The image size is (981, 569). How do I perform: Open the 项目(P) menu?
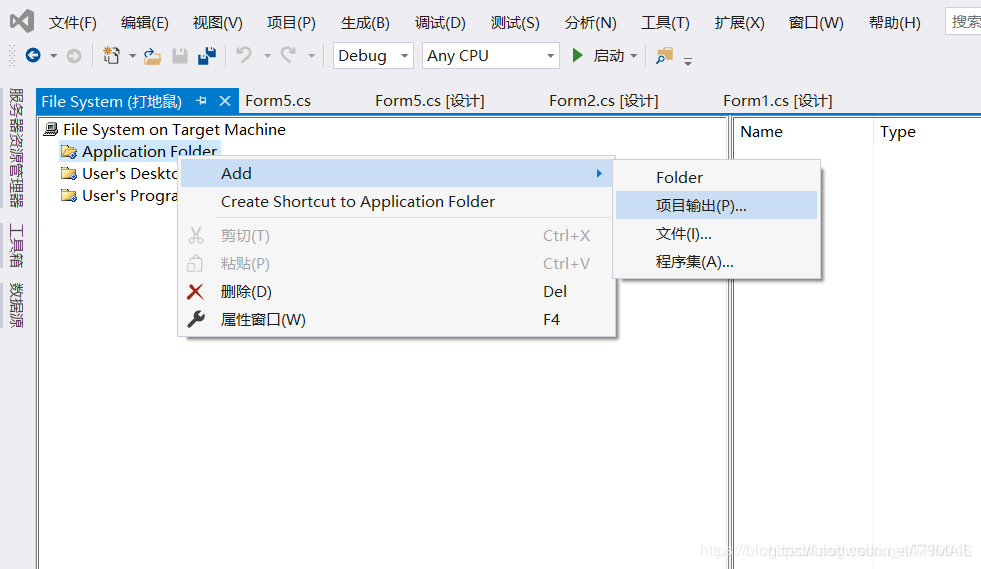(291, 23)
